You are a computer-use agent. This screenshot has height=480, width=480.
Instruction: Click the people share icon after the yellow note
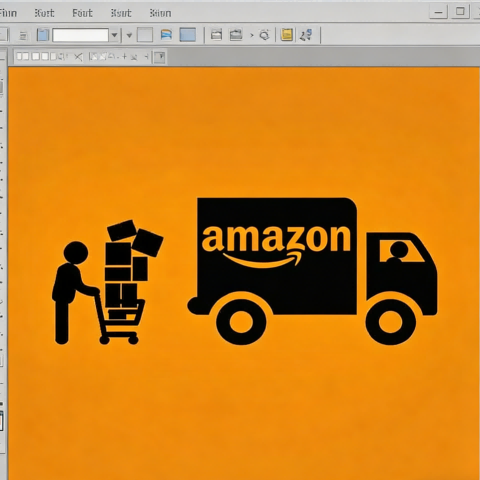click(306, 35)
